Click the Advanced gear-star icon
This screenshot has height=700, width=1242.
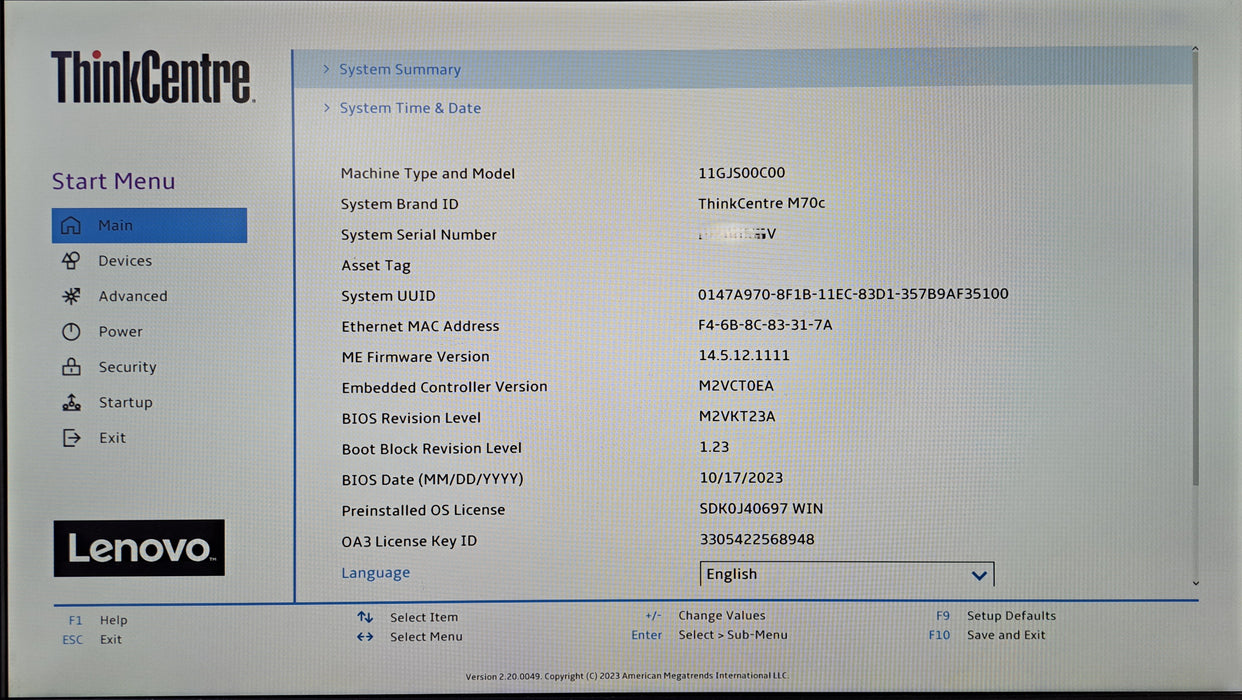70,296
